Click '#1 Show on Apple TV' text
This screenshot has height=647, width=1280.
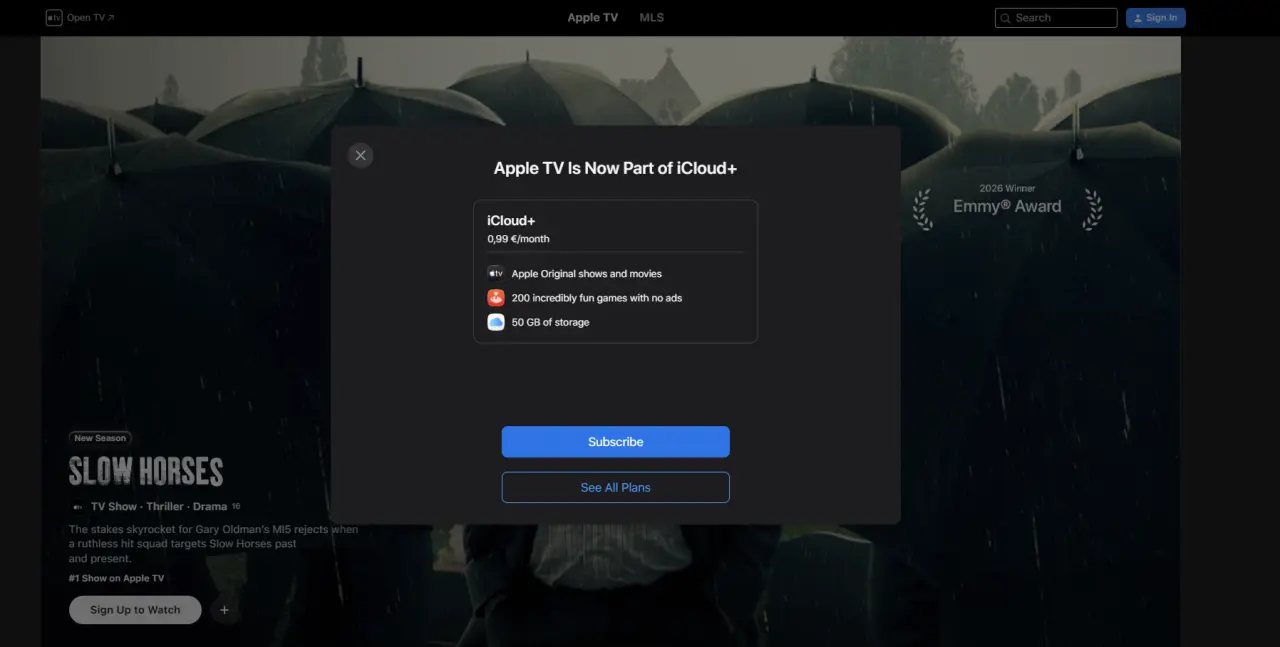tap(116, 578)
